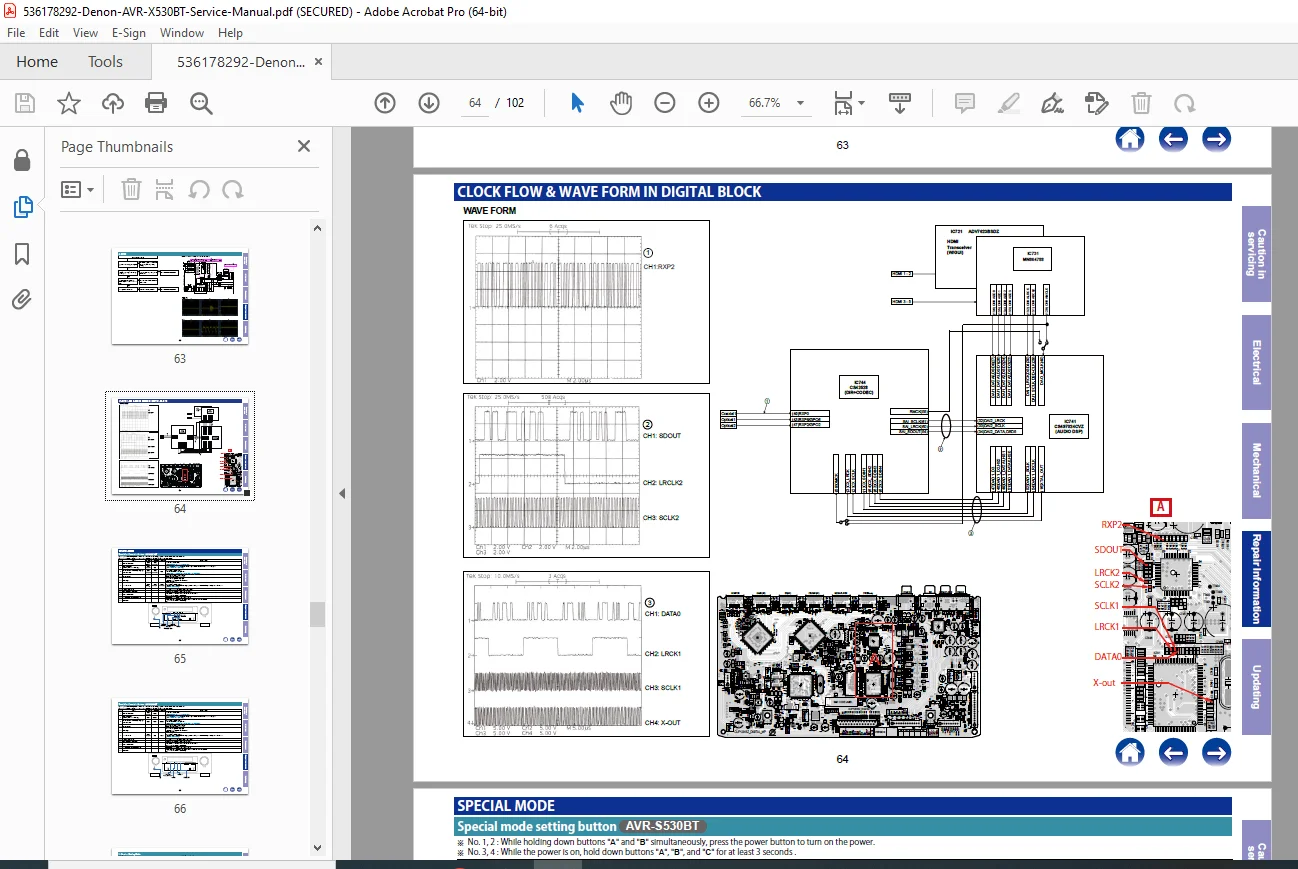Click the Save file icon
This screenshot has width=1298, height=869.
click(x=25, y=103)
